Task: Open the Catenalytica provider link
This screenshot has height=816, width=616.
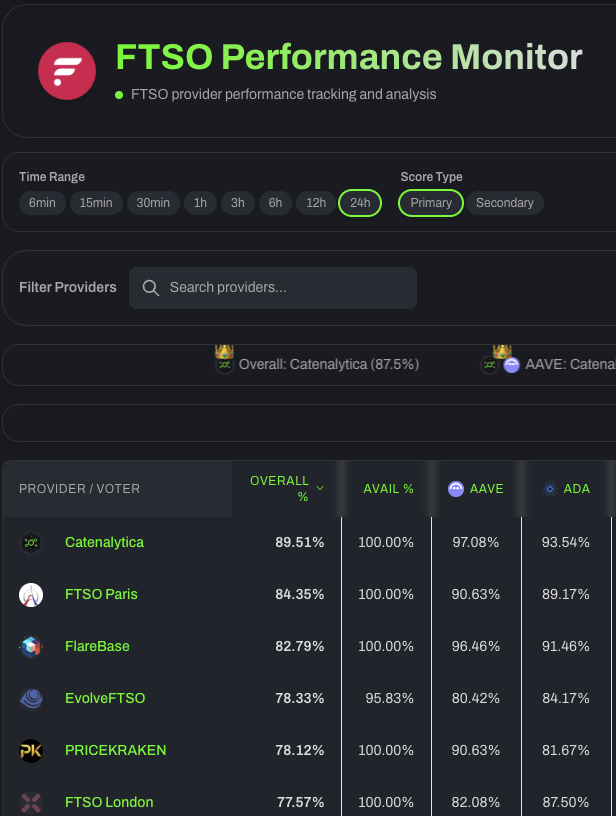Action: (x=105, y=542)
